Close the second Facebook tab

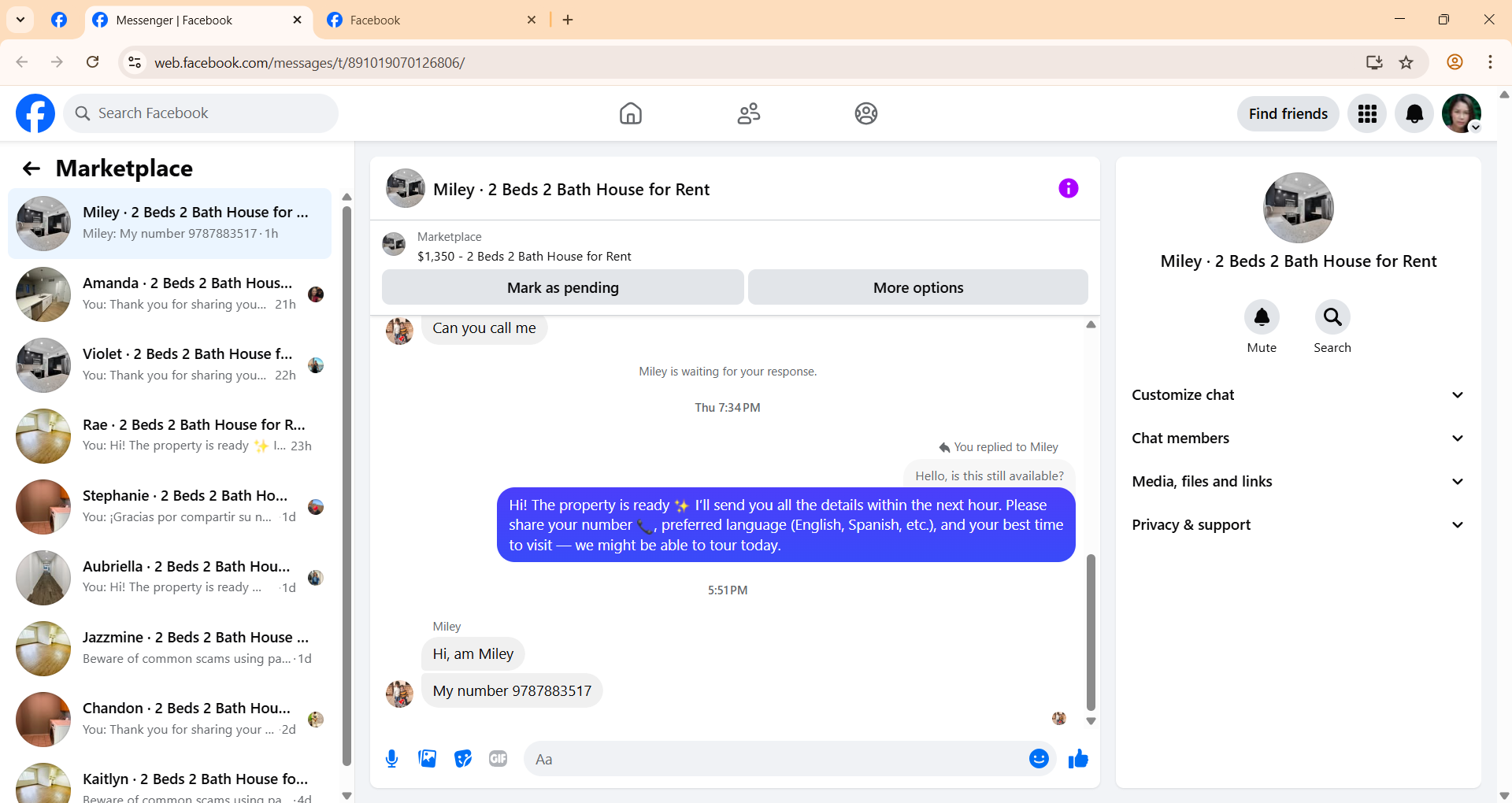pyautogui.click(x=532, y=20)
